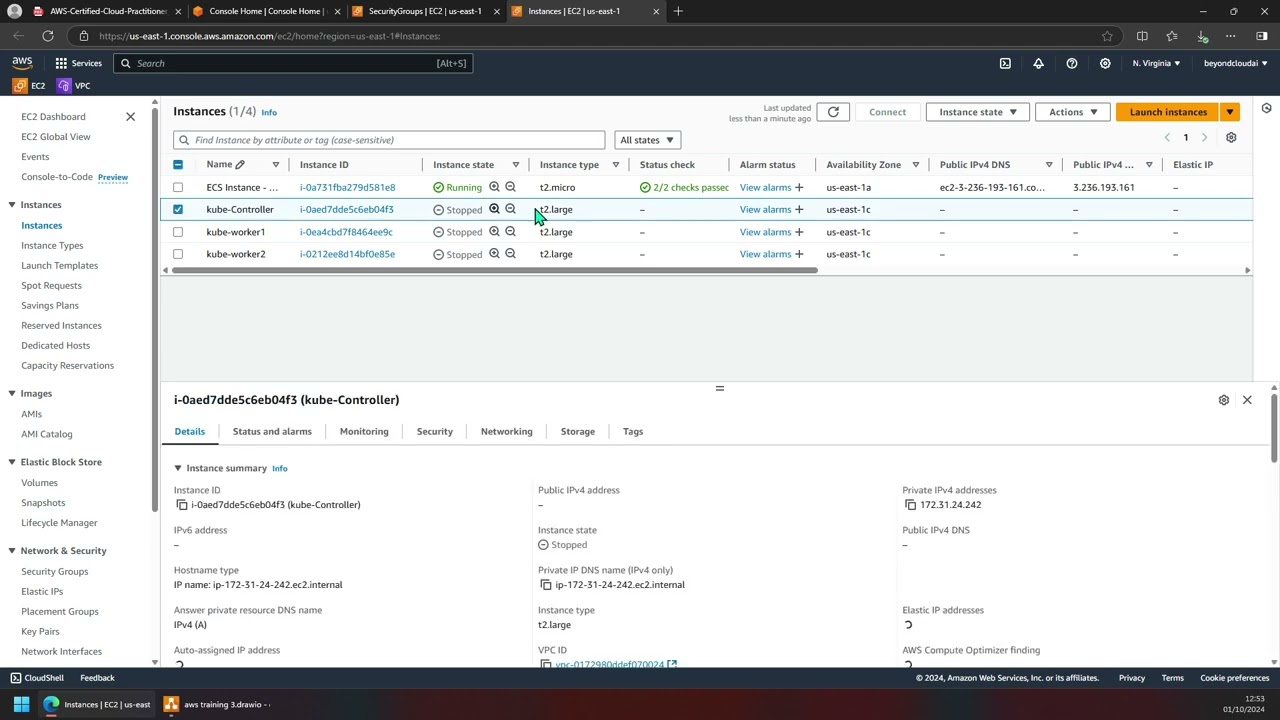Add alarm plus icon for ECS Instance row
Screen dimensions: 1280x720
[x=799, y=187]
